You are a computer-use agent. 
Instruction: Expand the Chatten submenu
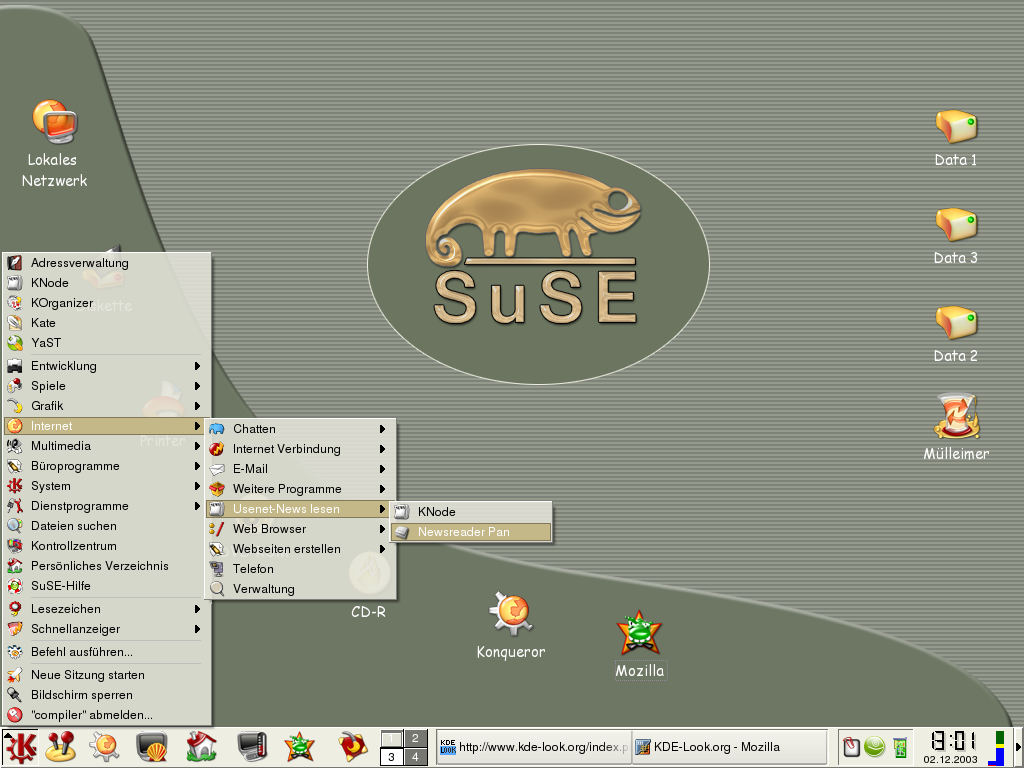300,429
